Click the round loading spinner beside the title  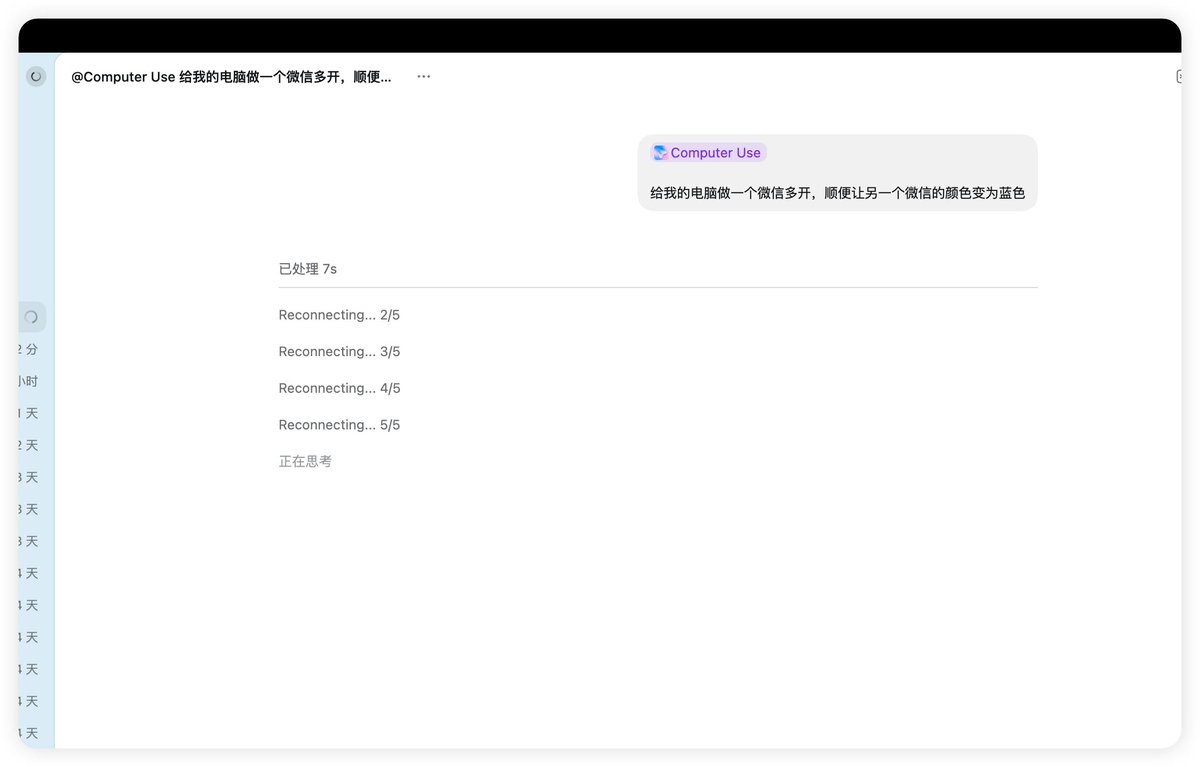tap(36, 76)
